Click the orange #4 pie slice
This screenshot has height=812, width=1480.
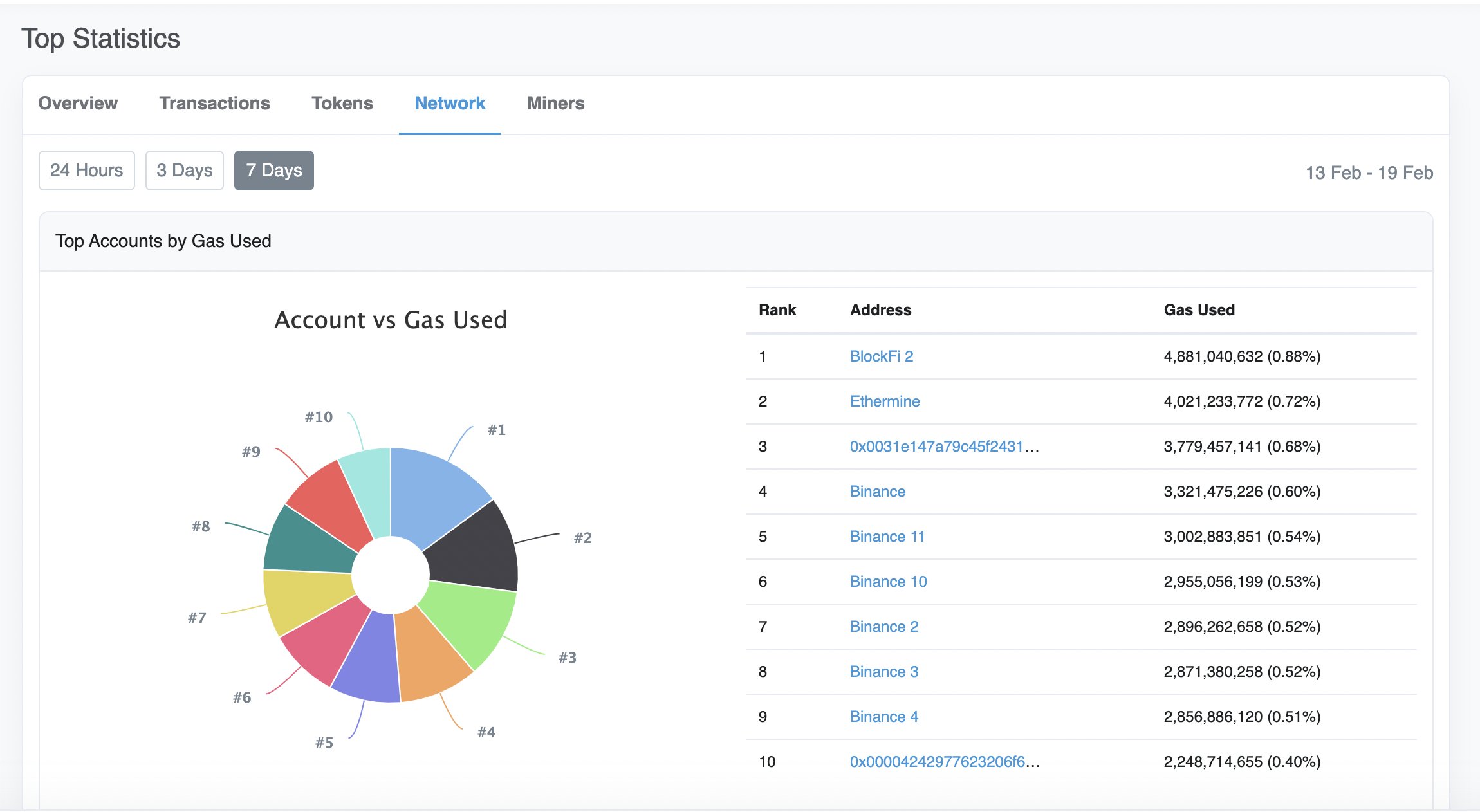coord(428,660)
